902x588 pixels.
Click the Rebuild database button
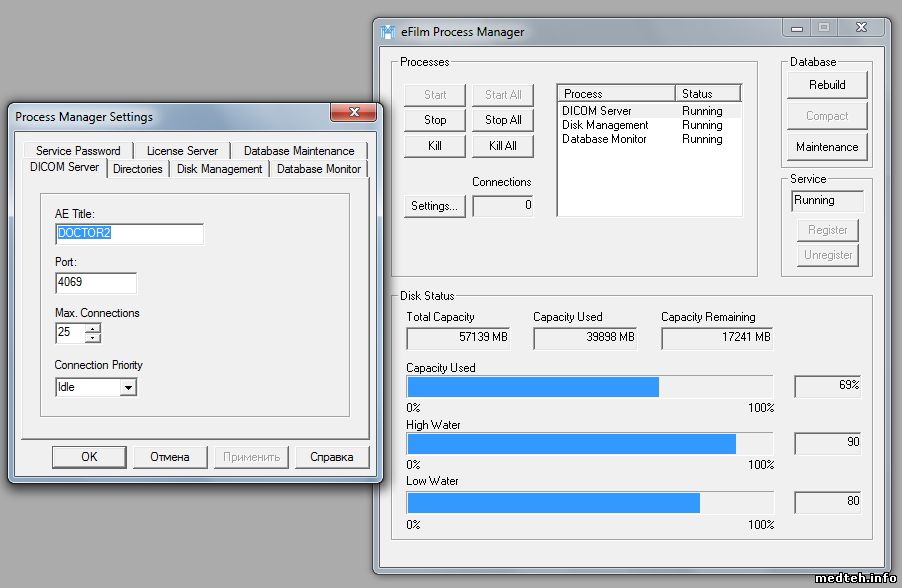[x=827, y=85]
